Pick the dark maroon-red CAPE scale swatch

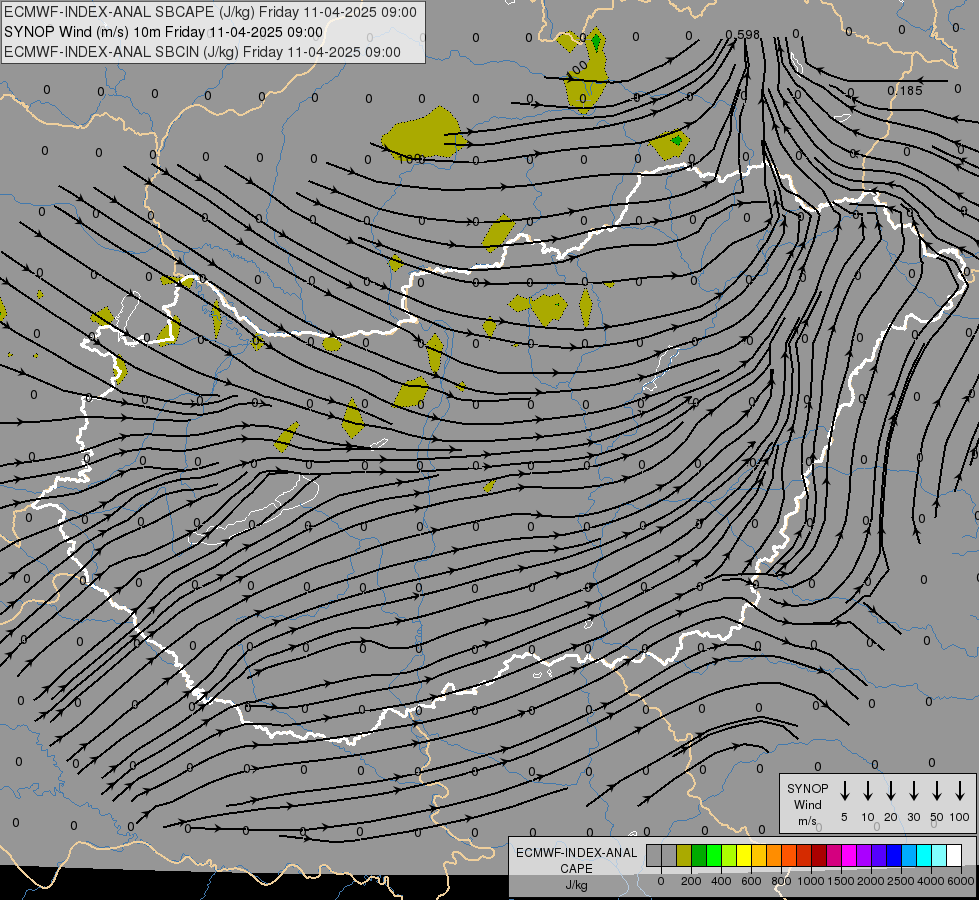click(819, 856)
